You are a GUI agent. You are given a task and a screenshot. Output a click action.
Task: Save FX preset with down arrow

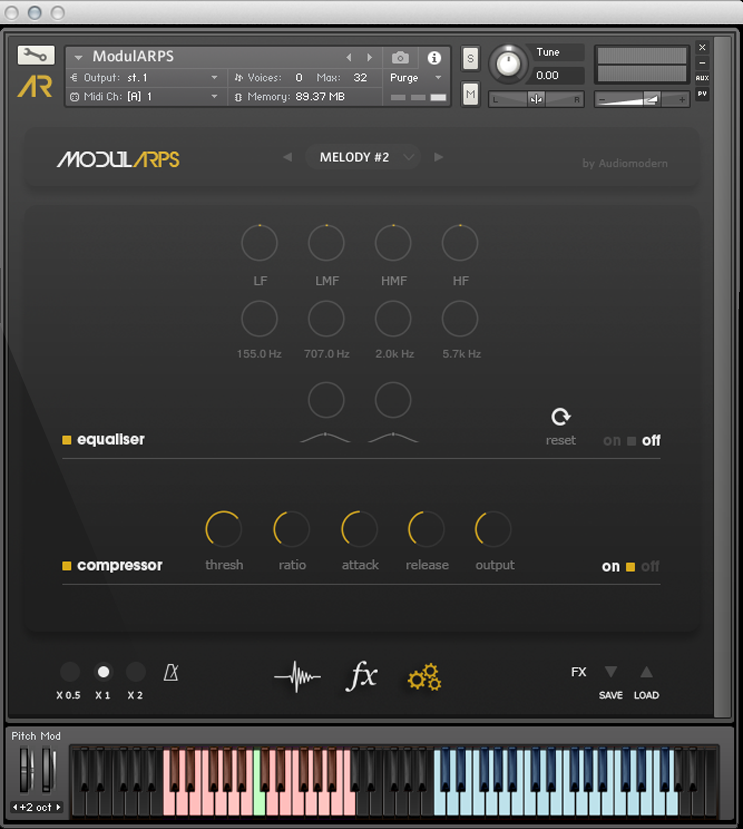pos(611,672)
